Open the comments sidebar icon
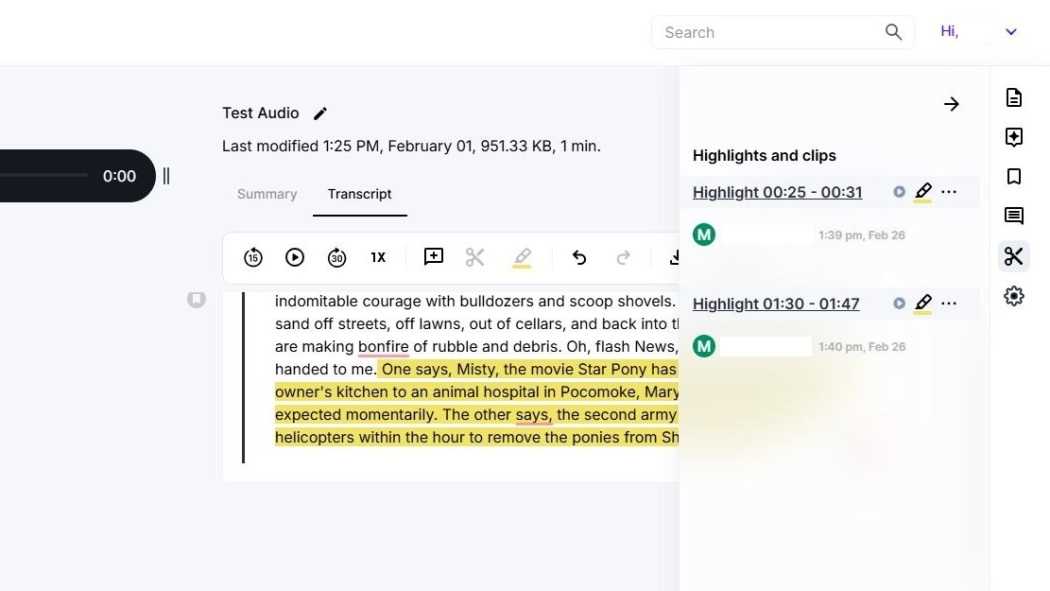The height and width of the screenshot is (591, 1050). tap(1014, 216)
